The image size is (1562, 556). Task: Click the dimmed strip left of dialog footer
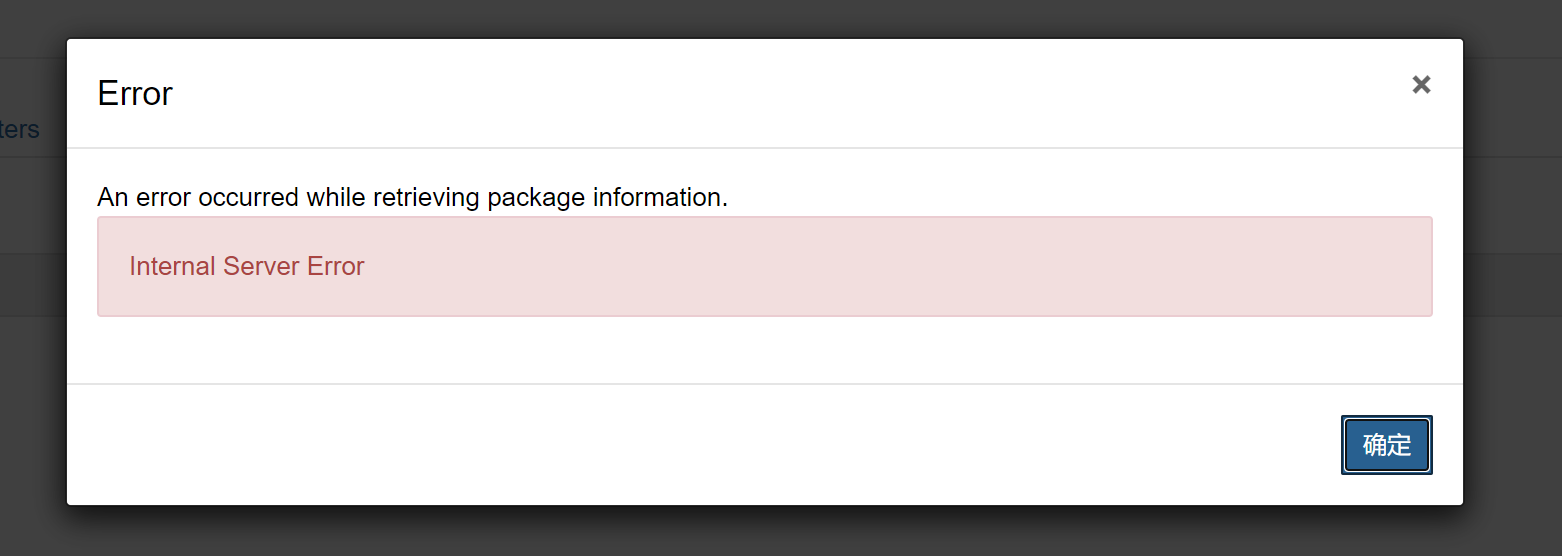[32, 445]
